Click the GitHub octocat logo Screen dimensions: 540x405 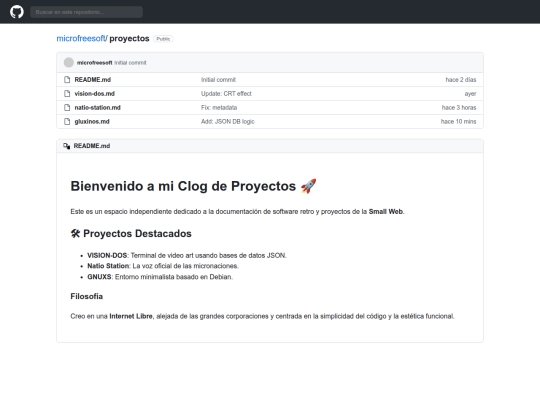17,12
